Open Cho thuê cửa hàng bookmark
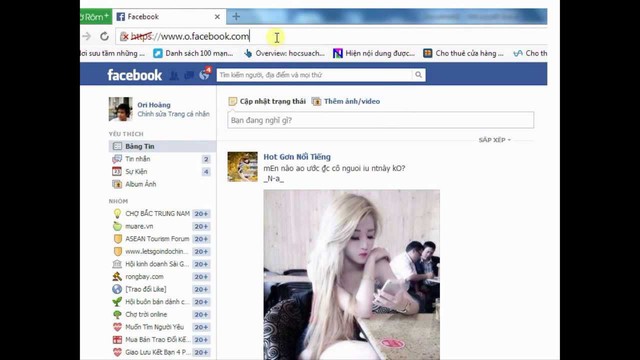This screenshot has width=640, height=360. (463, 53)
